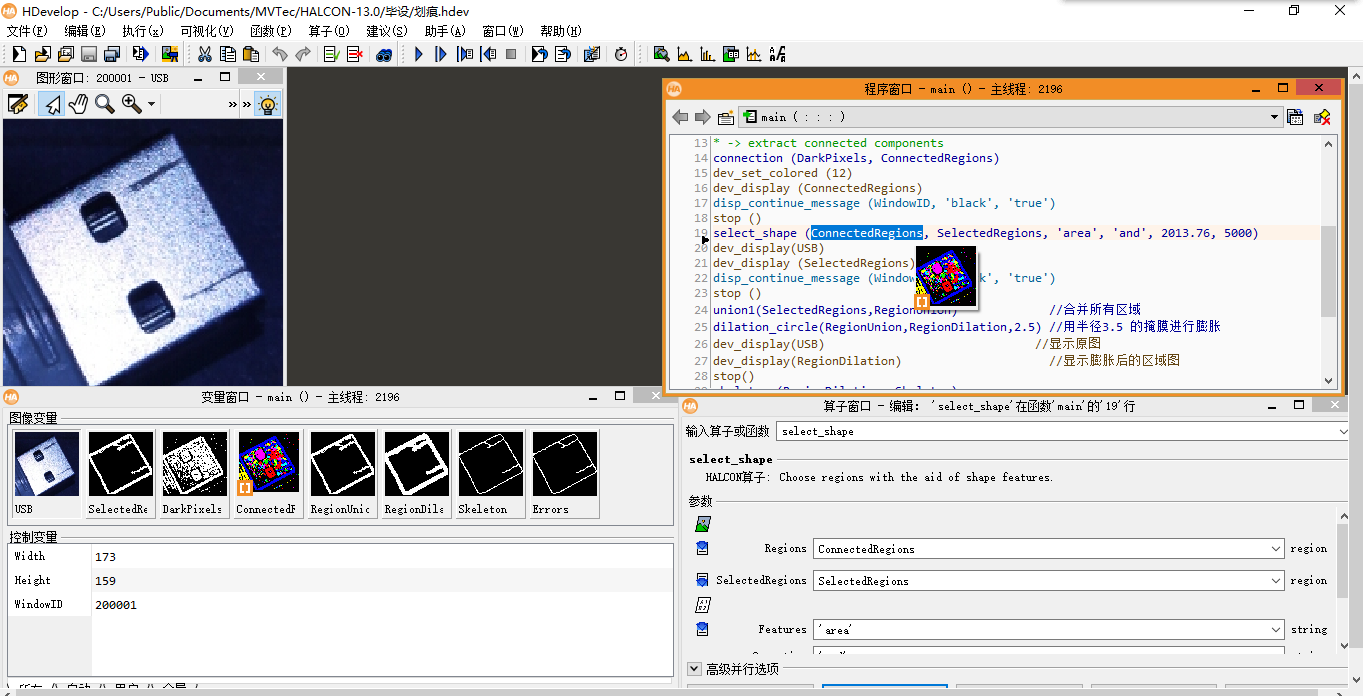The height and width of the screenshot is (696, 1363).
Task: Select the hand pan tool
Action: [x=78, y=103]
